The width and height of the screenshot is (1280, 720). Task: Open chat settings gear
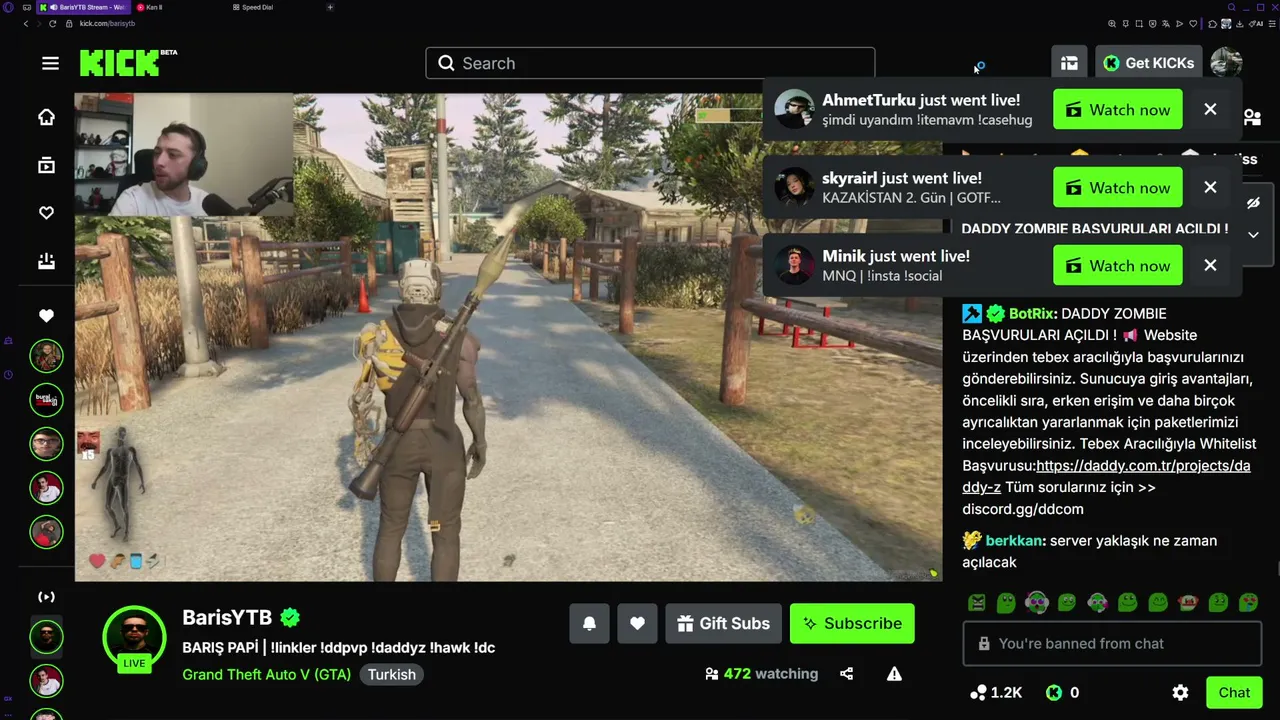coord(1180,692)
